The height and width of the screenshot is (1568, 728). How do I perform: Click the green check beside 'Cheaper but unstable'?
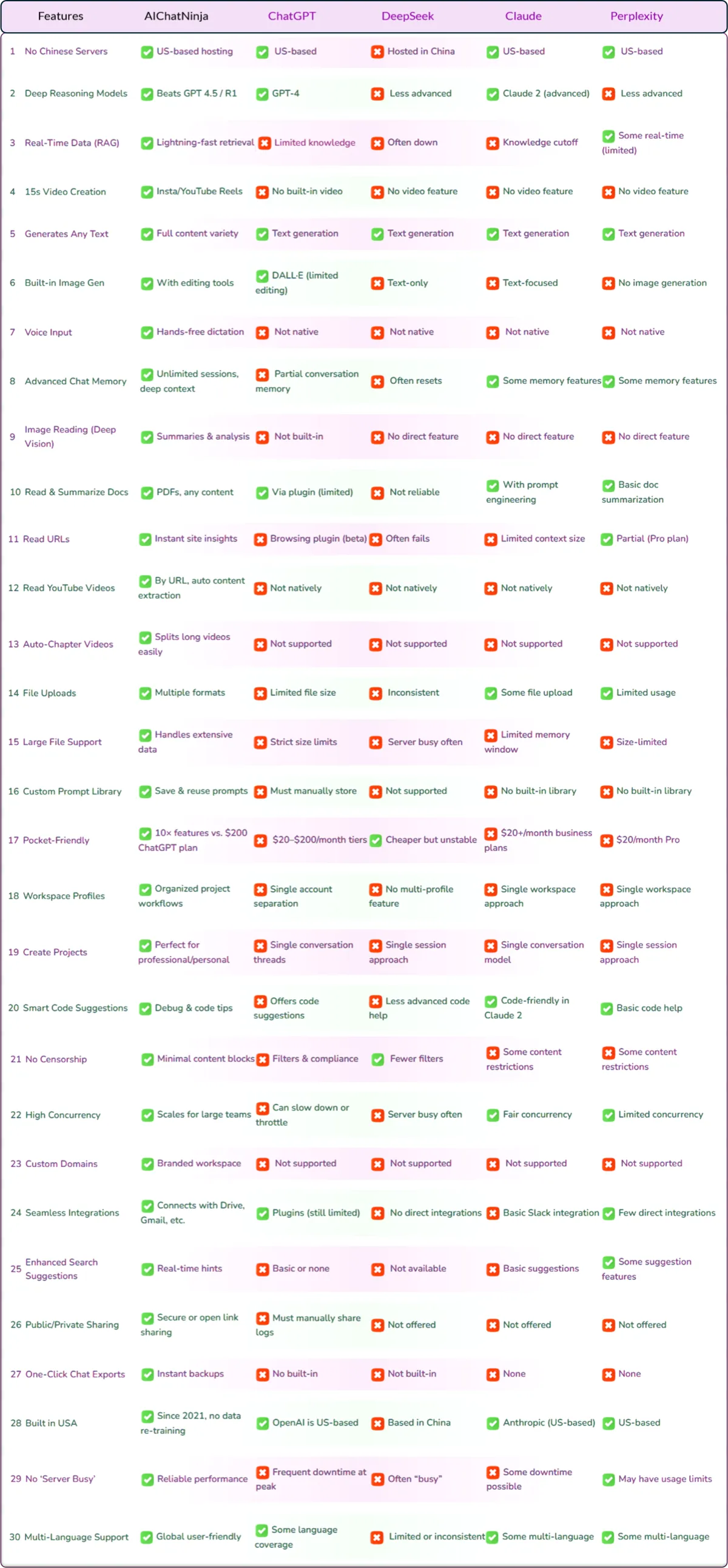(376, 841)
